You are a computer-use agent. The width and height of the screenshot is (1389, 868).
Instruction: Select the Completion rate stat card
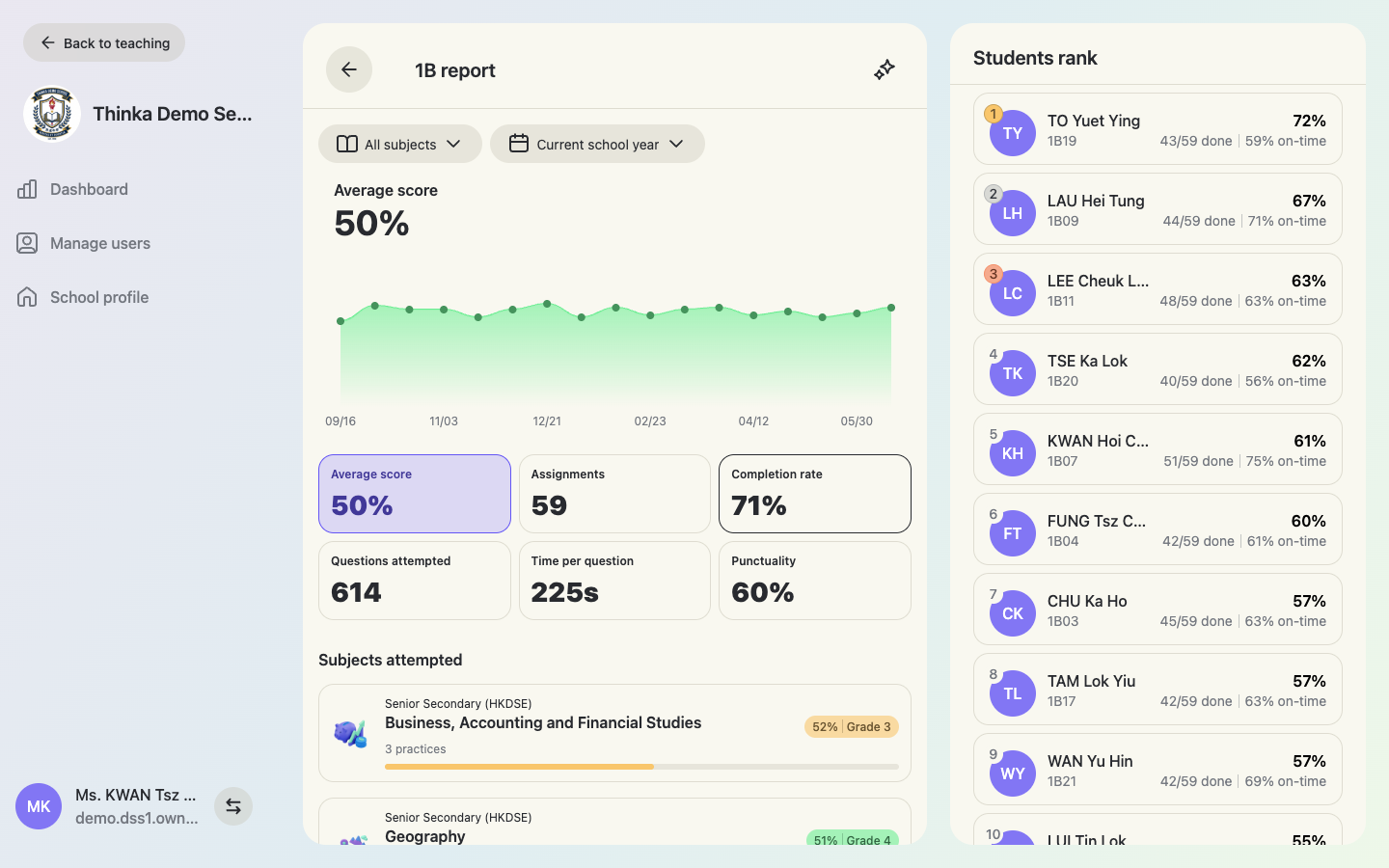click(815, 494)
